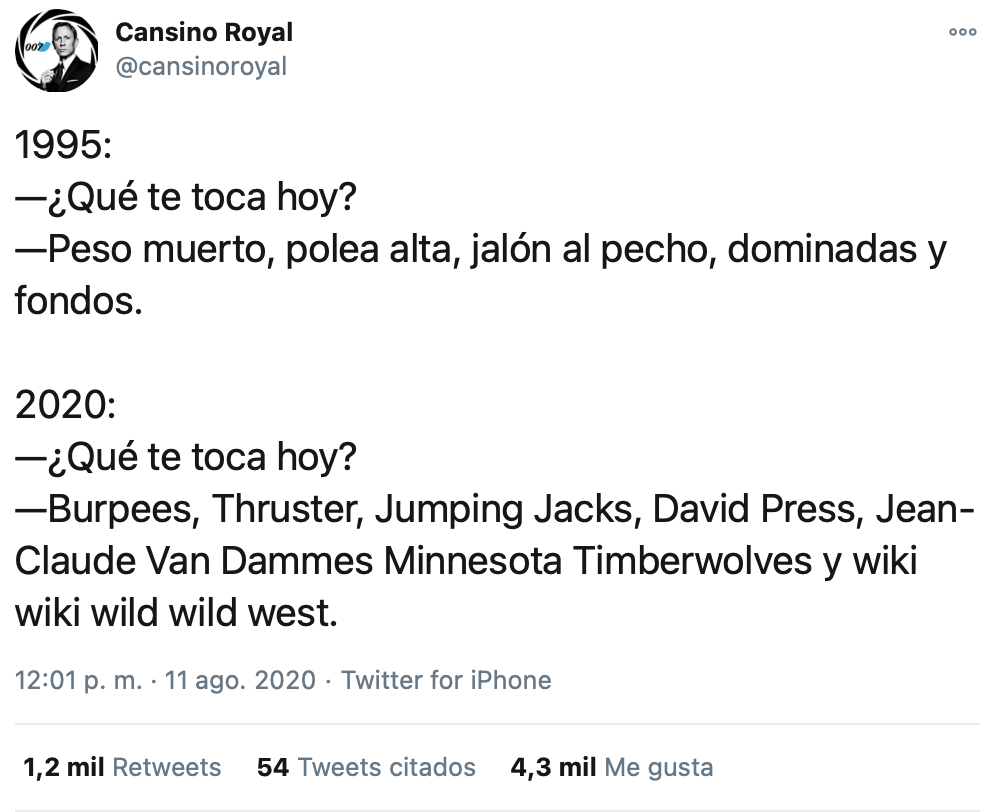
Task: Click the "2020:" line of the tweet
Action: click(x=66, y=406)
